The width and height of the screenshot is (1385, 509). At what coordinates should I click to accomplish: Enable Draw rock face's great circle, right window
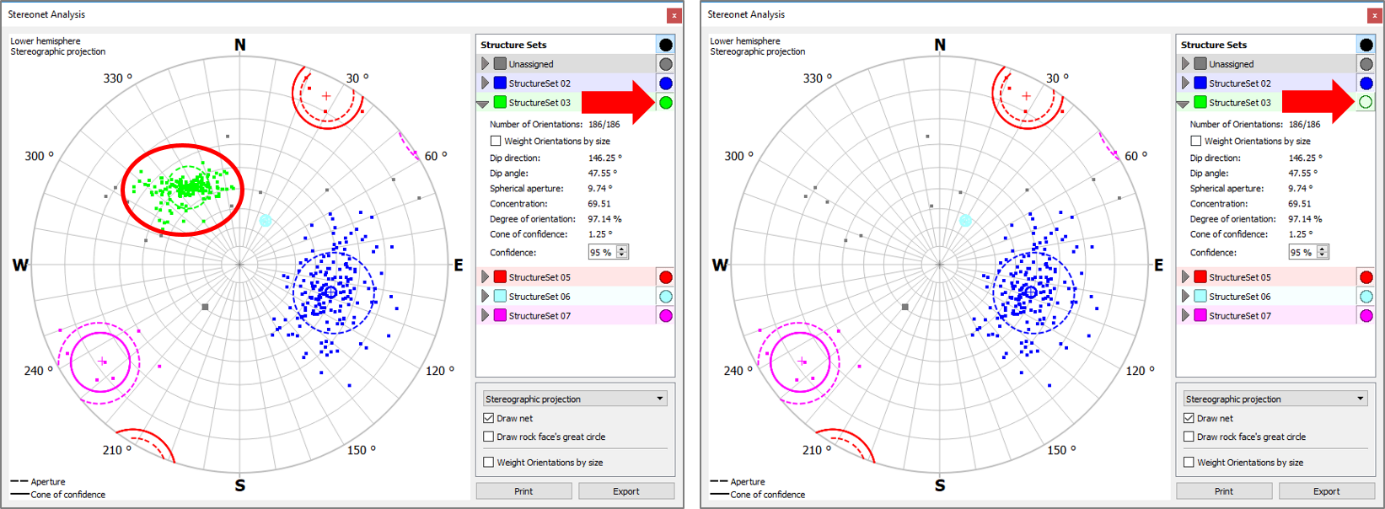tap(1188, 436)
